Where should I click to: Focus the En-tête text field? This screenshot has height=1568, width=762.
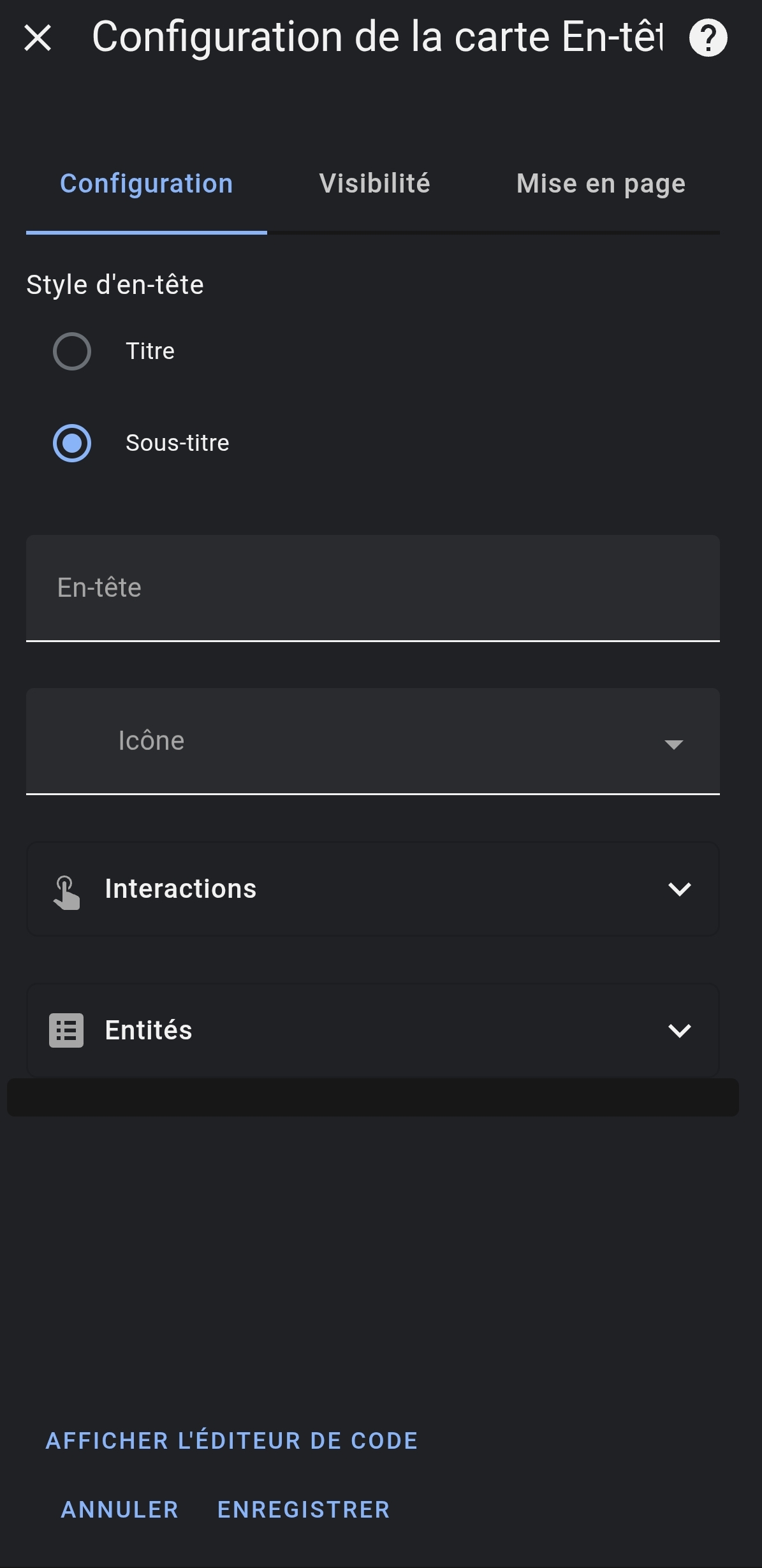pyautogui.click(x=372, y=588)
